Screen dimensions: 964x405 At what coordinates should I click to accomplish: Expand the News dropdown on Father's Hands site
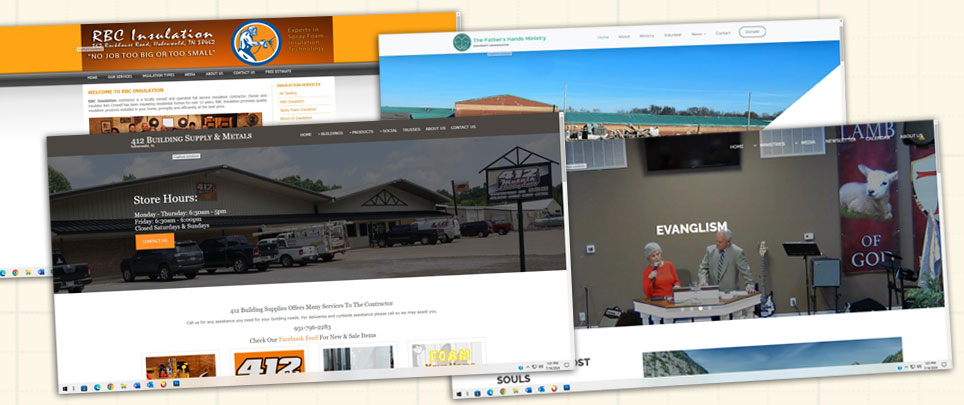(697, 34)
